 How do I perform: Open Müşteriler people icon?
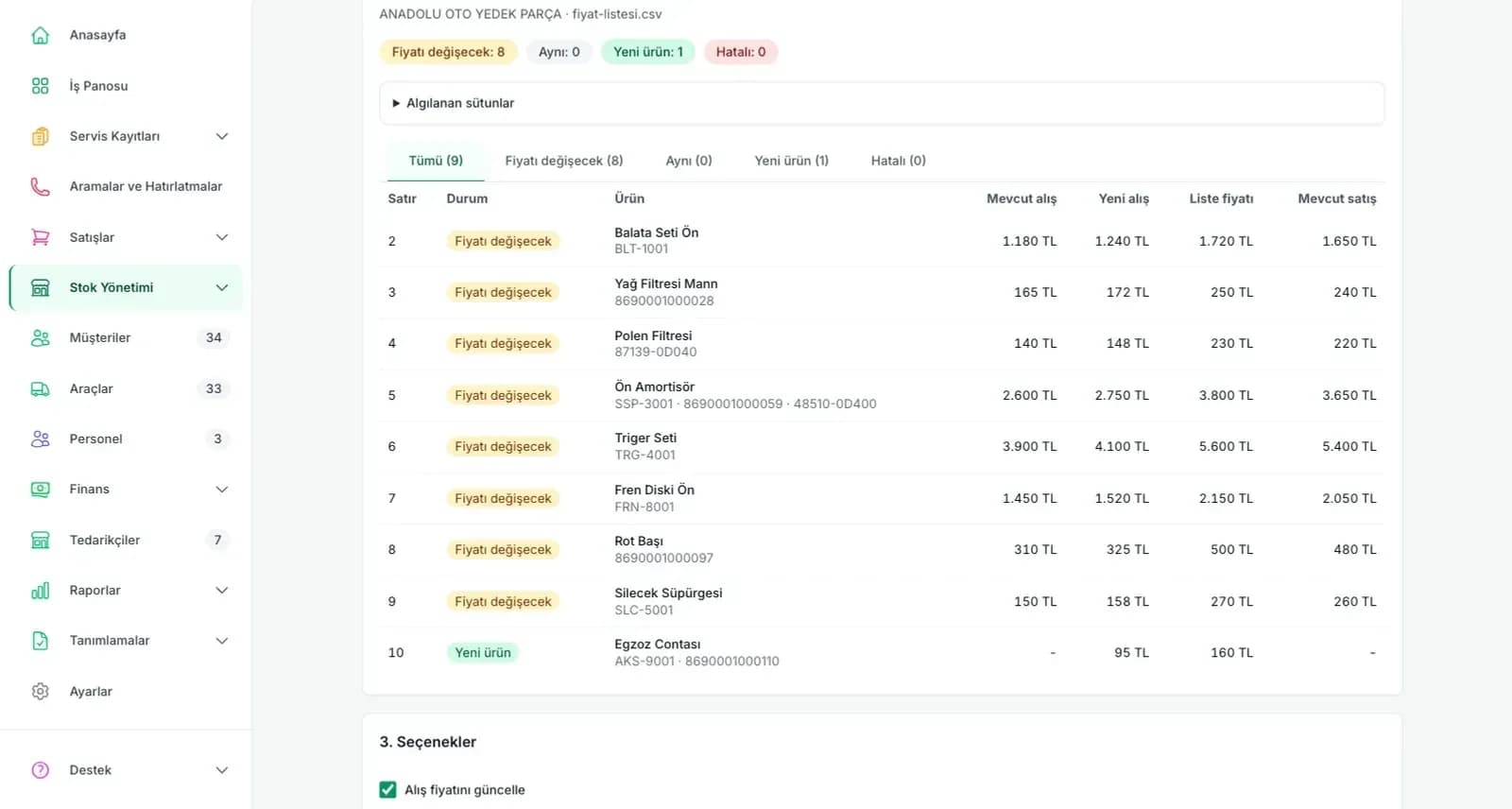click(x=40, y=337)
